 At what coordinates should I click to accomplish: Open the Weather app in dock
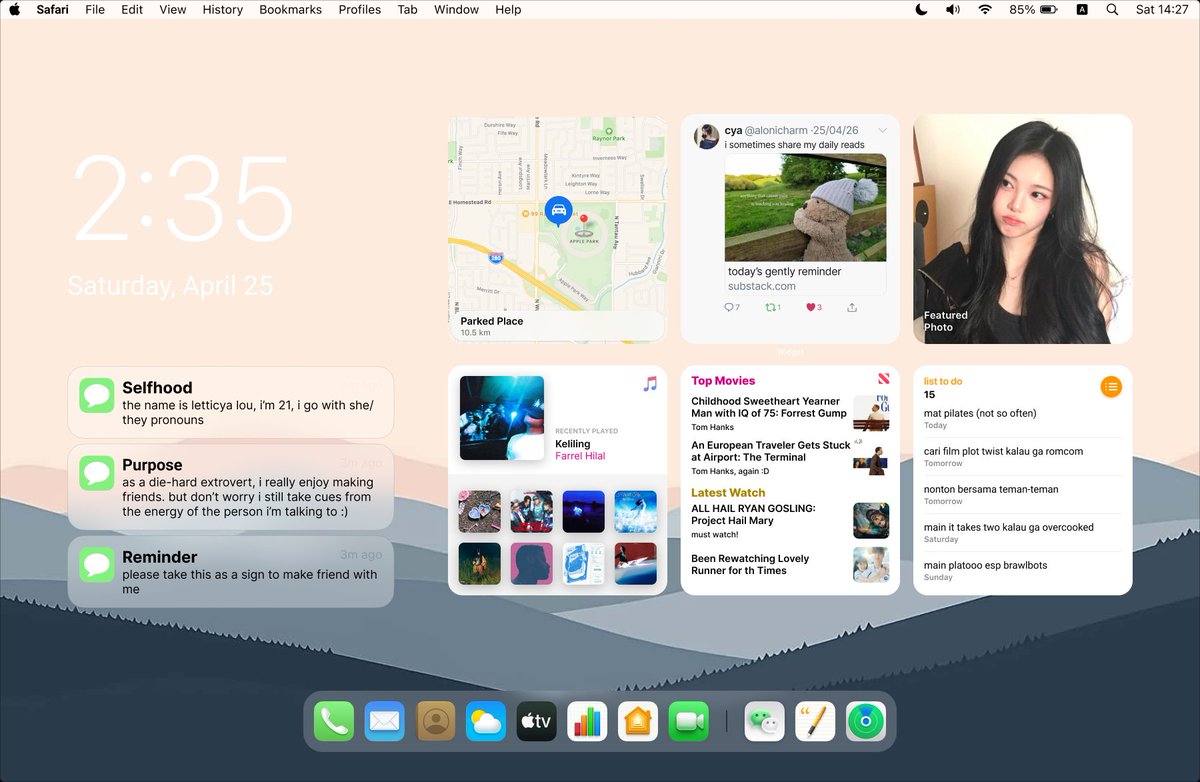(x=486, y=721)
